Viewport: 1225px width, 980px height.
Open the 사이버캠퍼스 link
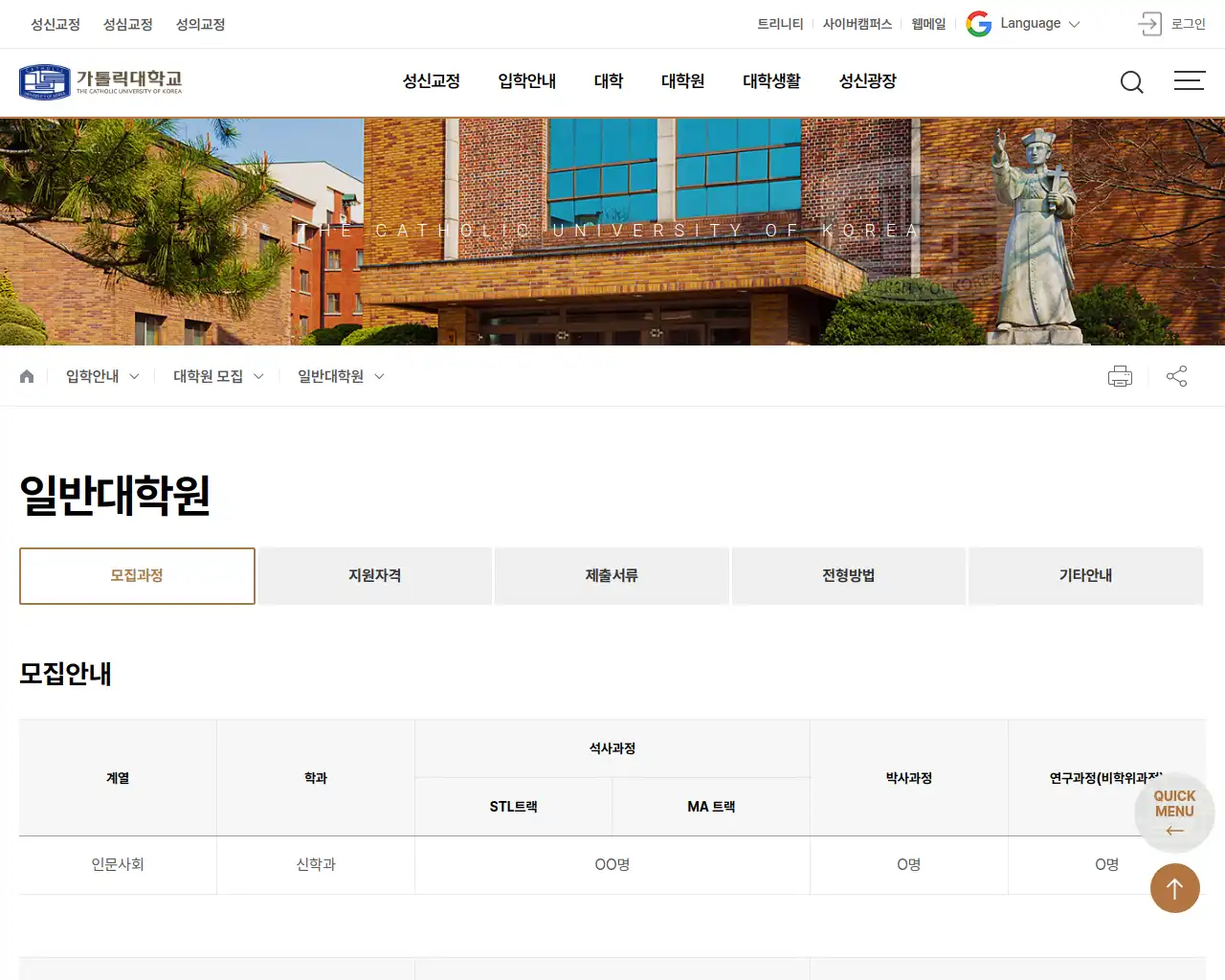click(857, 24)
